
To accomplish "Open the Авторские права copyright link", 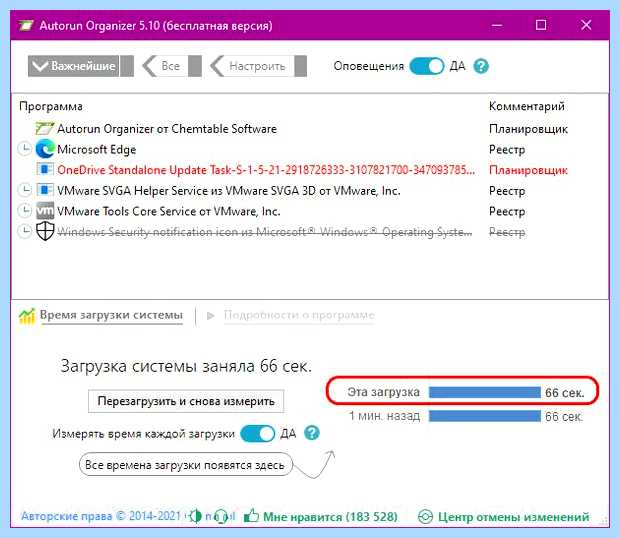I will click(101, 516).
